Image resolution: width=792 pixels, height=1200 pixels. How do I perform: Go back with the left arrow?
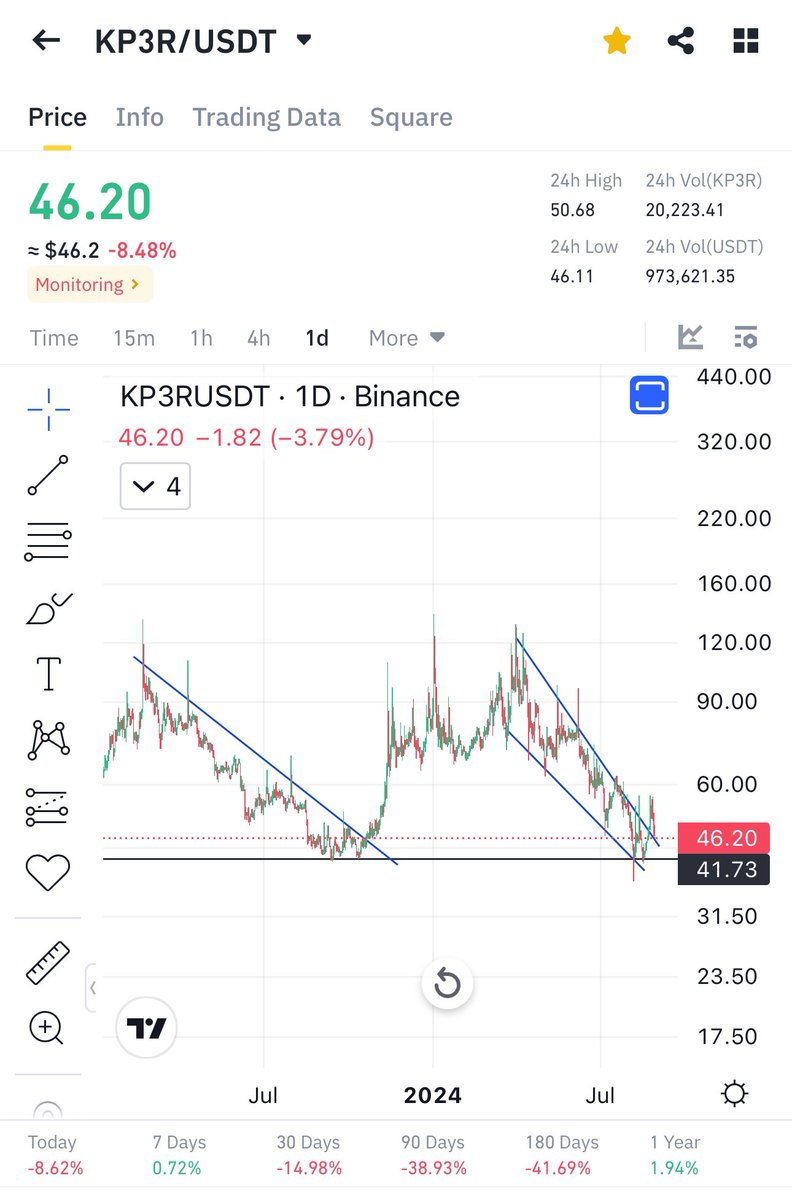point(46,41)
